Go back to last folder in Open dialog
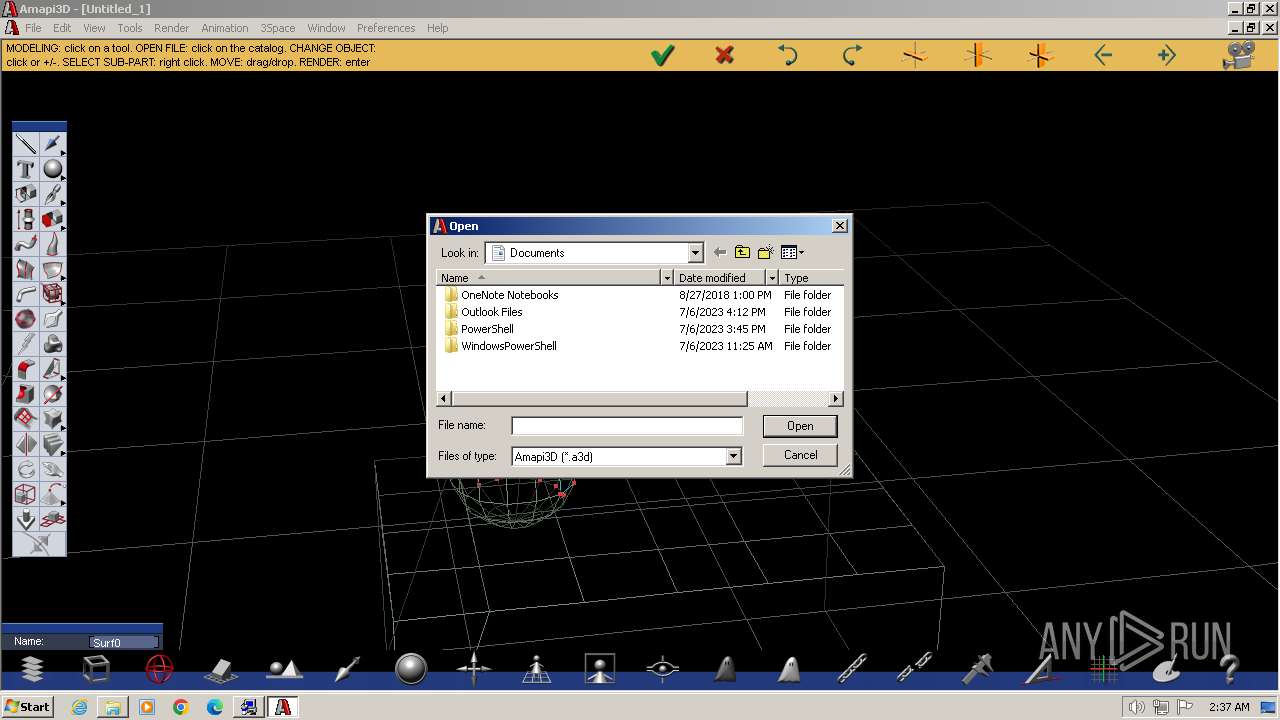The width and height of the screenshot is (1280, 720). [x=719, y=253]
